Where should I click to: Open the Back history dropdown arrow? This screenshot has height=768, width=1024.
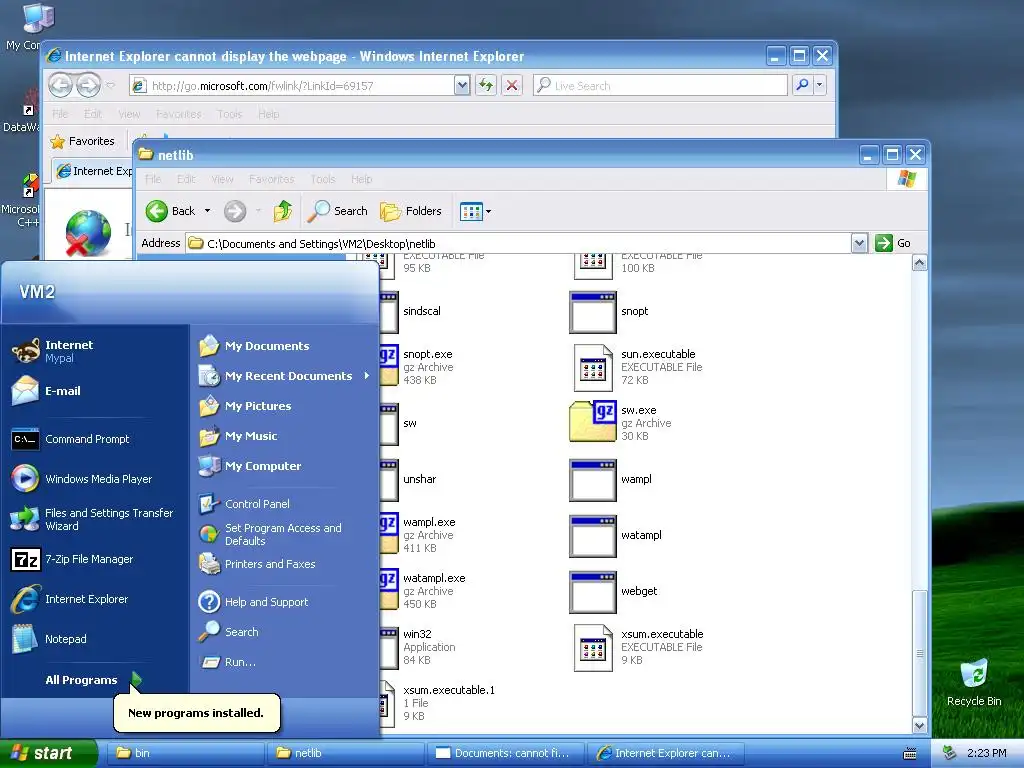(x=208, y=211)
